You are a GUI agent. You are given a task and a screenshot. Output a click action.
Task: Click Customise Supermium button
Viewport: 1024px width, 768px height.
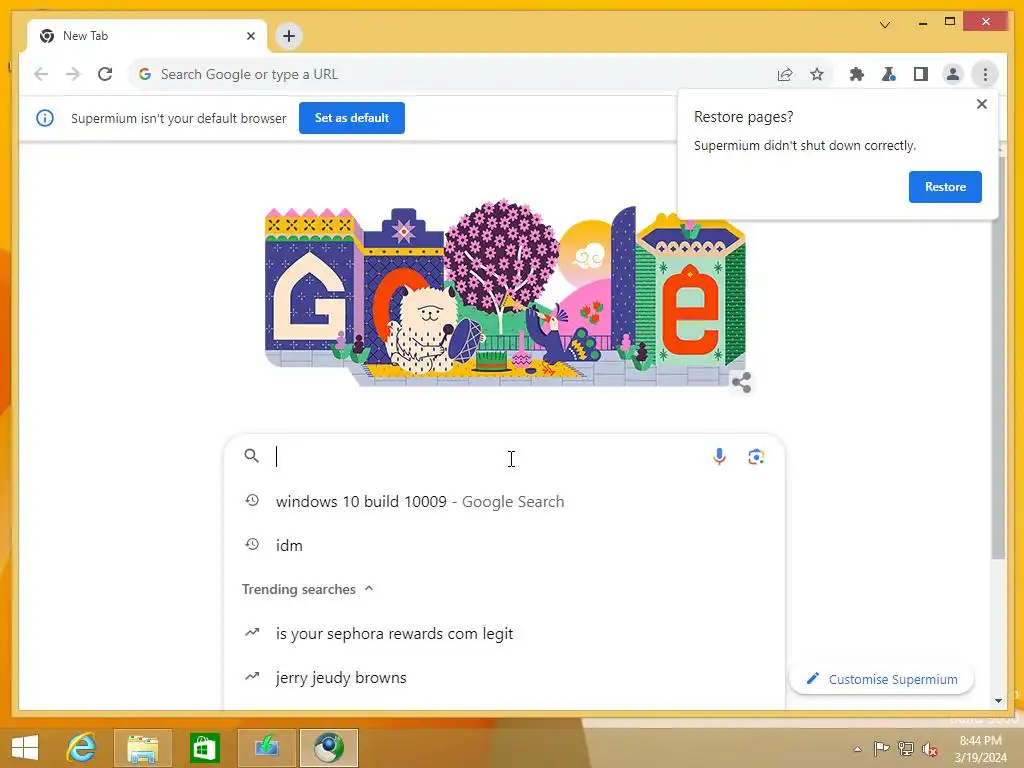[x=882, y=679]
